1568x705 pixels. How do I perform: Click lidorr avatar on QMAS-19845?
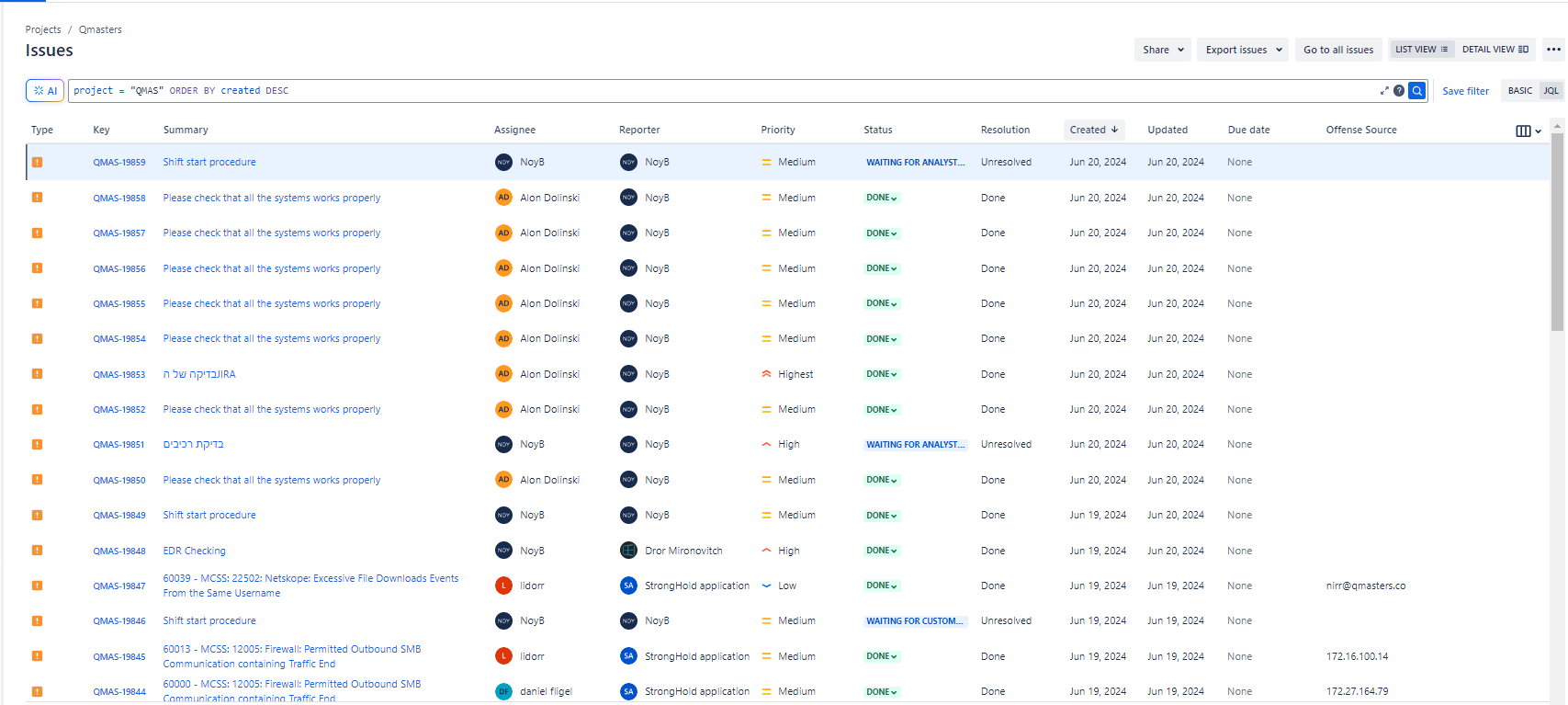503,656
